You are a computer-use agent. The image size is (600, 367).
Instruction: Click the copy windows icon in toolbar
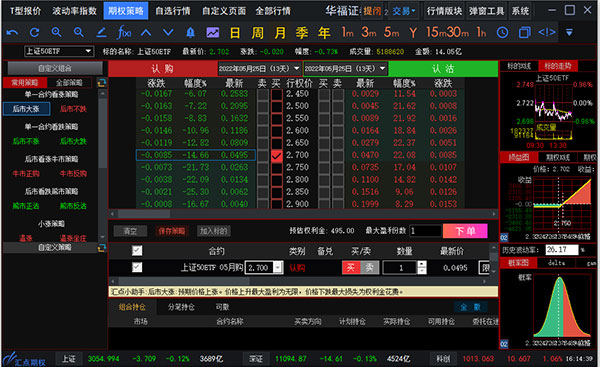525,33
